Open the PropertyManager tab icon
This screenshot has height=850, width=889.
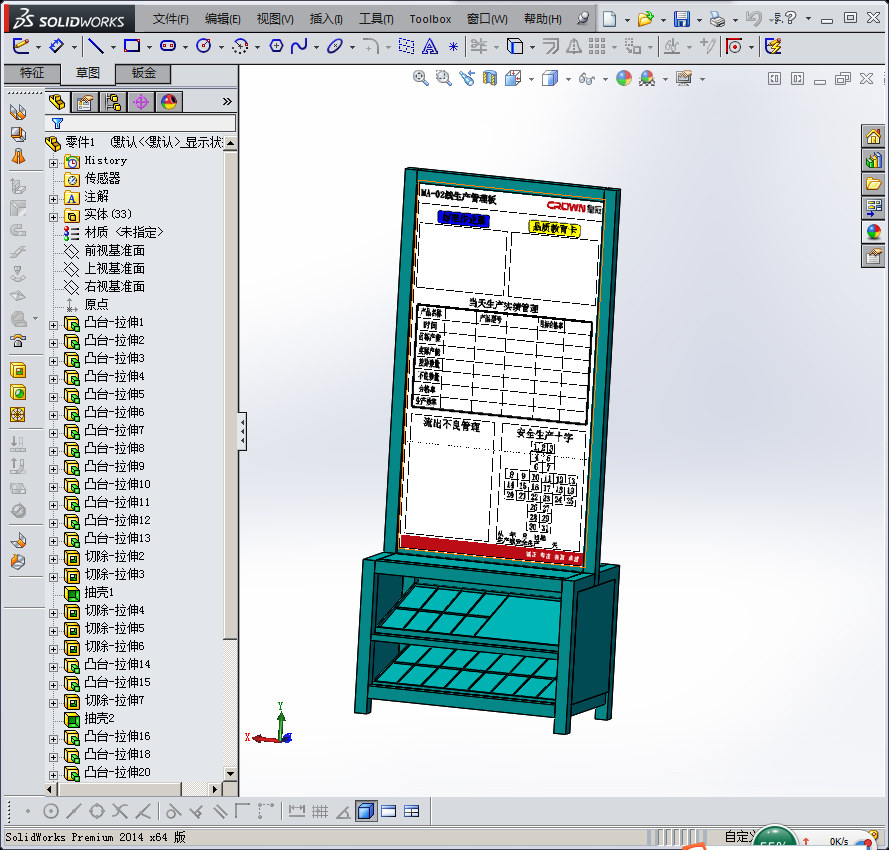(x=84, y=102)
